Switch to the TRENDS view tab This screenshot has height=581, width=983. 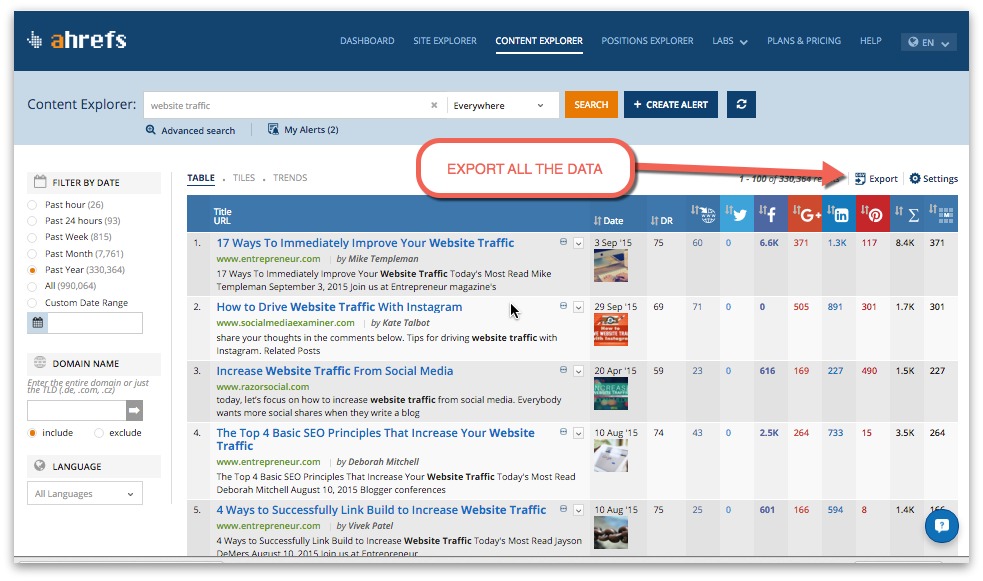[x=290, y=177]
